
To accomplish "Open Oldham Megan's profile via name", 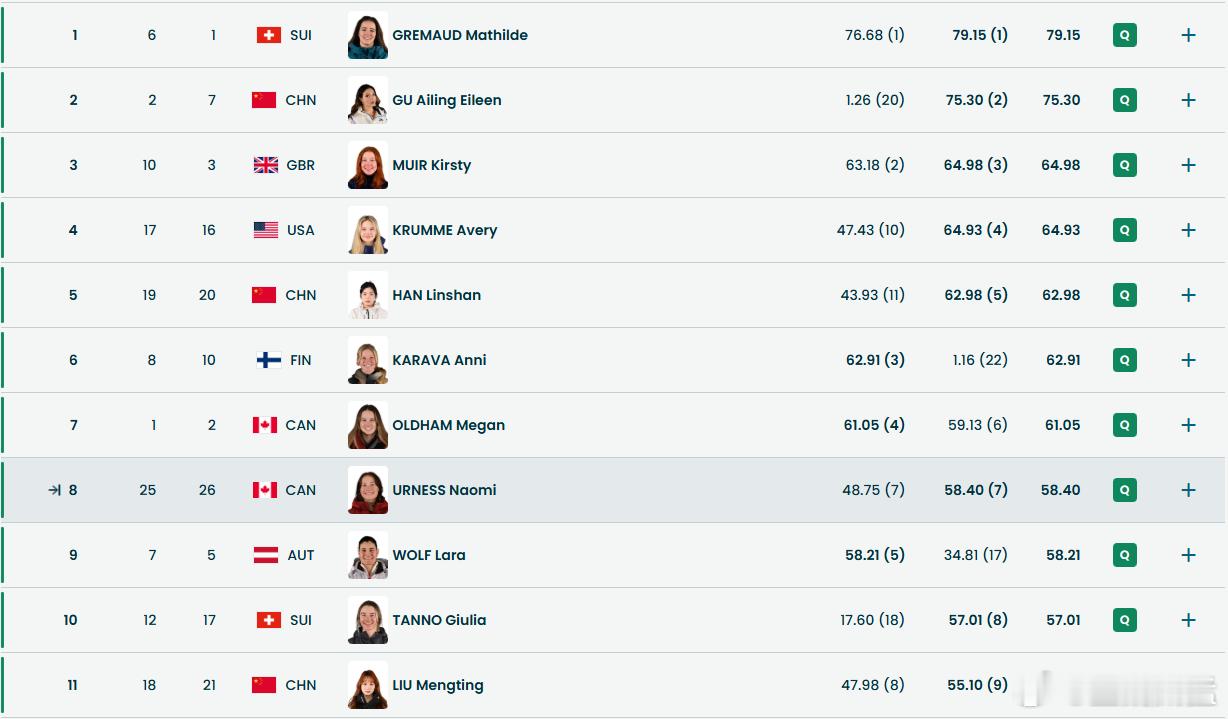I will 448,425.
